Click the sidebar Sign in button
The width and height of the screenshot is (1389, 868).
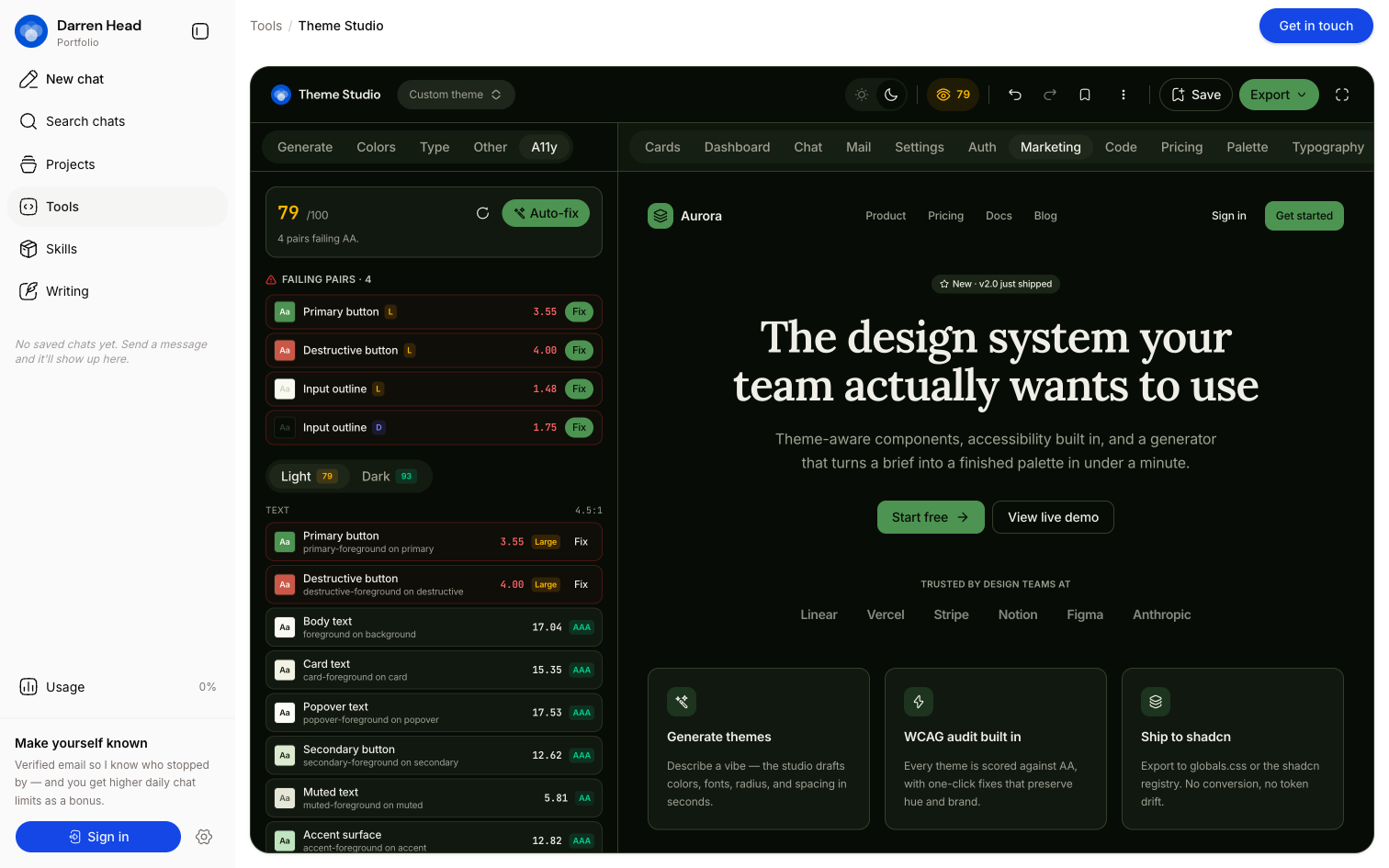pos(98,837)
